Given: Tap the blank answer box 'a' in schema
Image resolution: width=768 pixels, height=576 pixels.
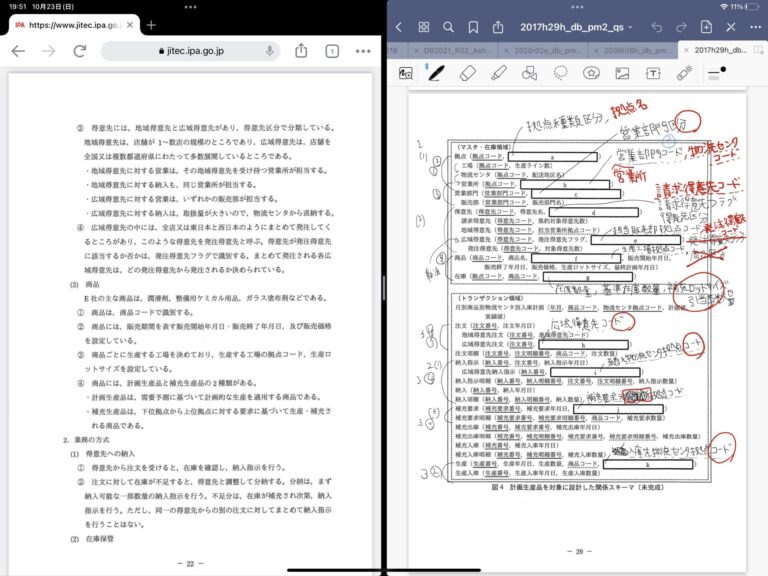Looking at the screenshot, I should click(x=553, y=157).
